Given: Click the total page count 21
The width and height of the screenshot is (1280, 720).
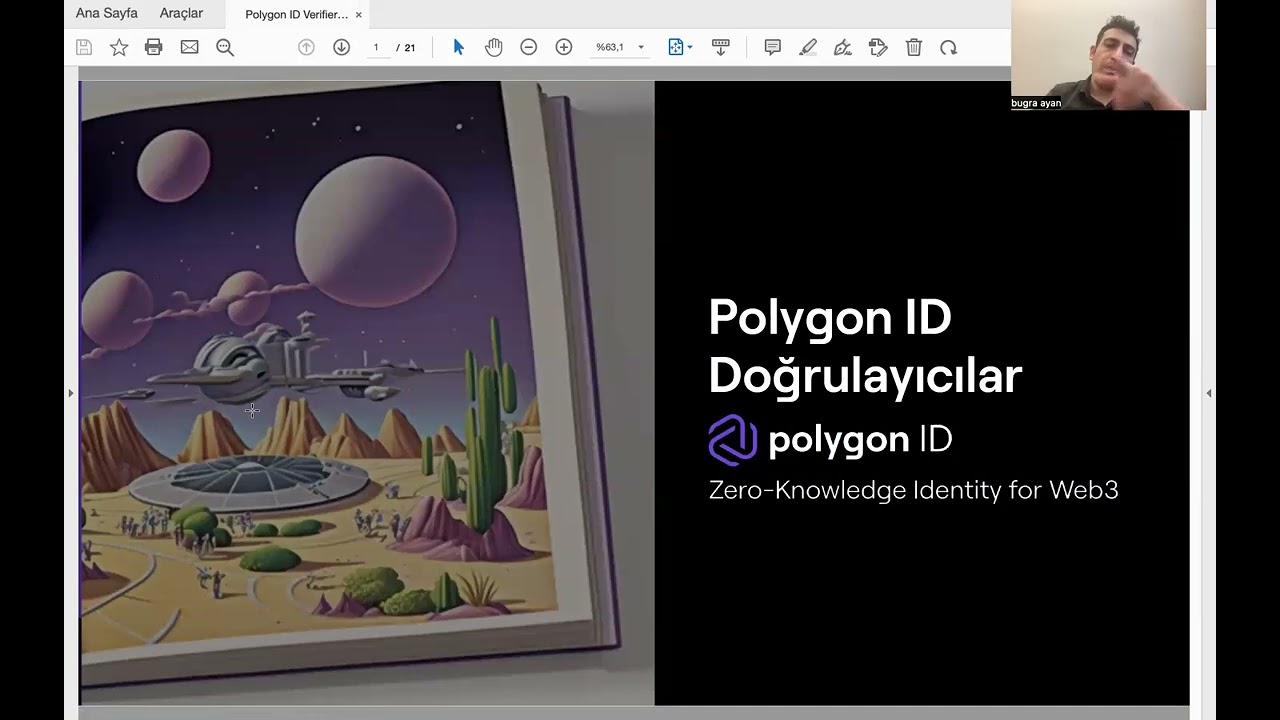Looking at the screenshot, I should [409, 47].
